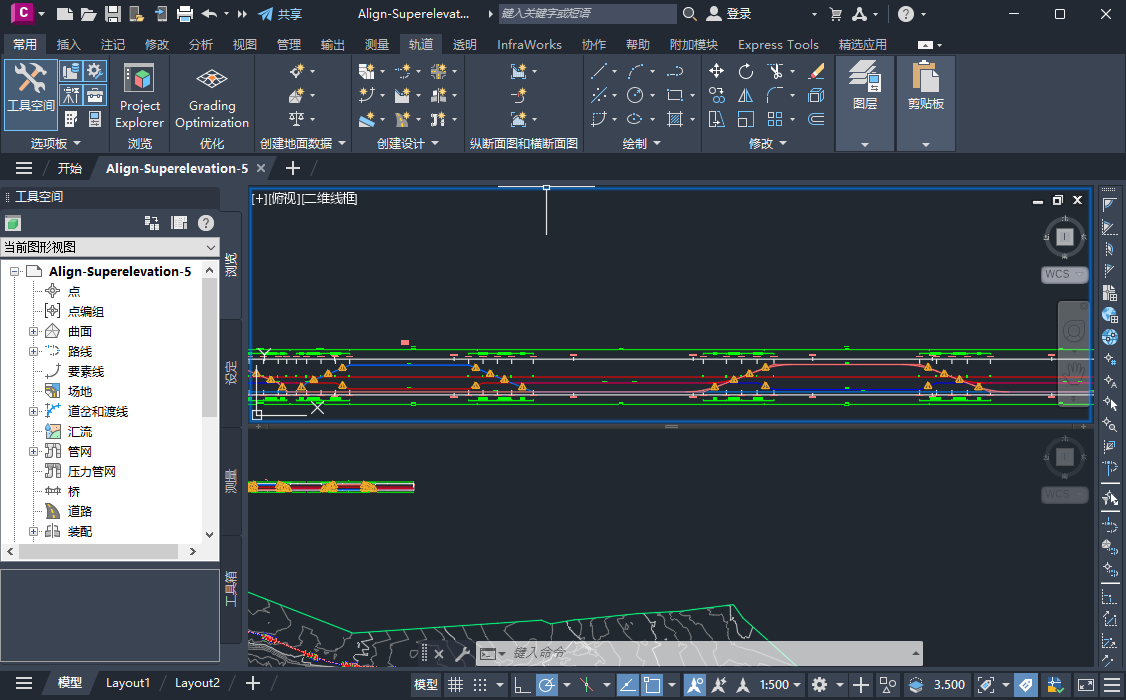Switch to the 轨道 ribbon tab
Screen dimensions: 1126x700
(421, 44)
